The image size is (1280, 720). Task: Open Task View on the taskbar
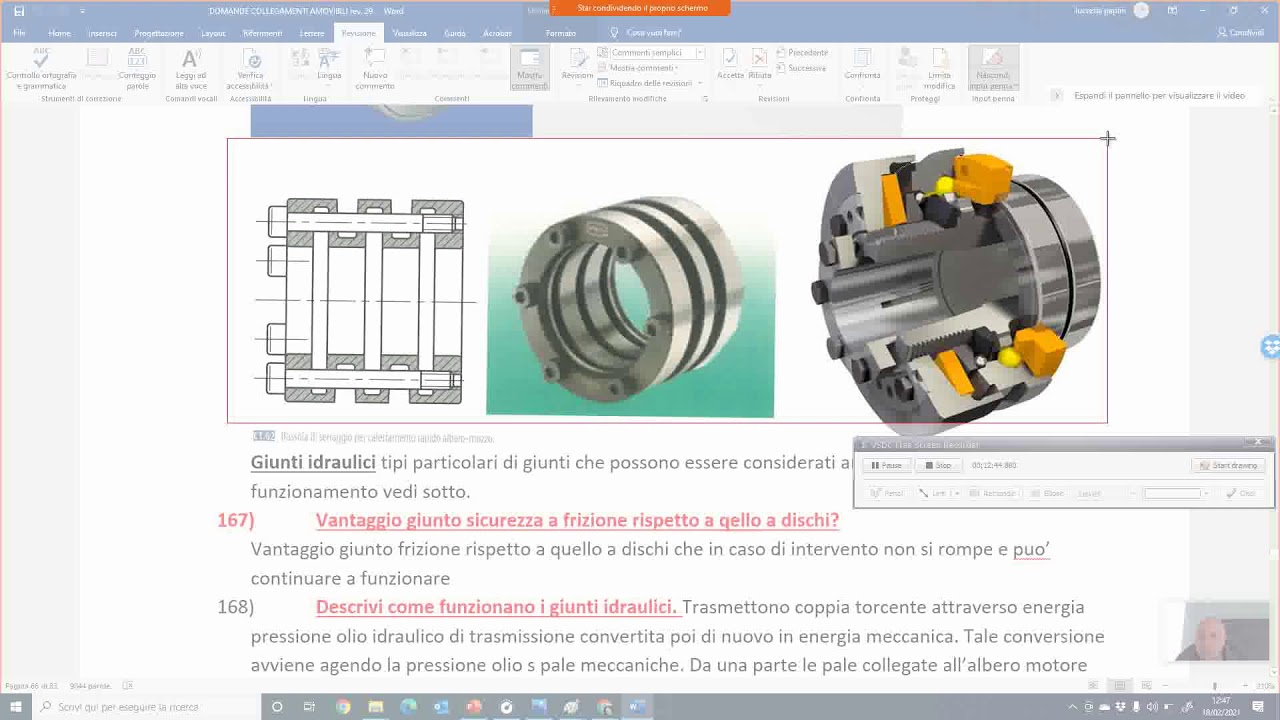[x=310, y=706]
